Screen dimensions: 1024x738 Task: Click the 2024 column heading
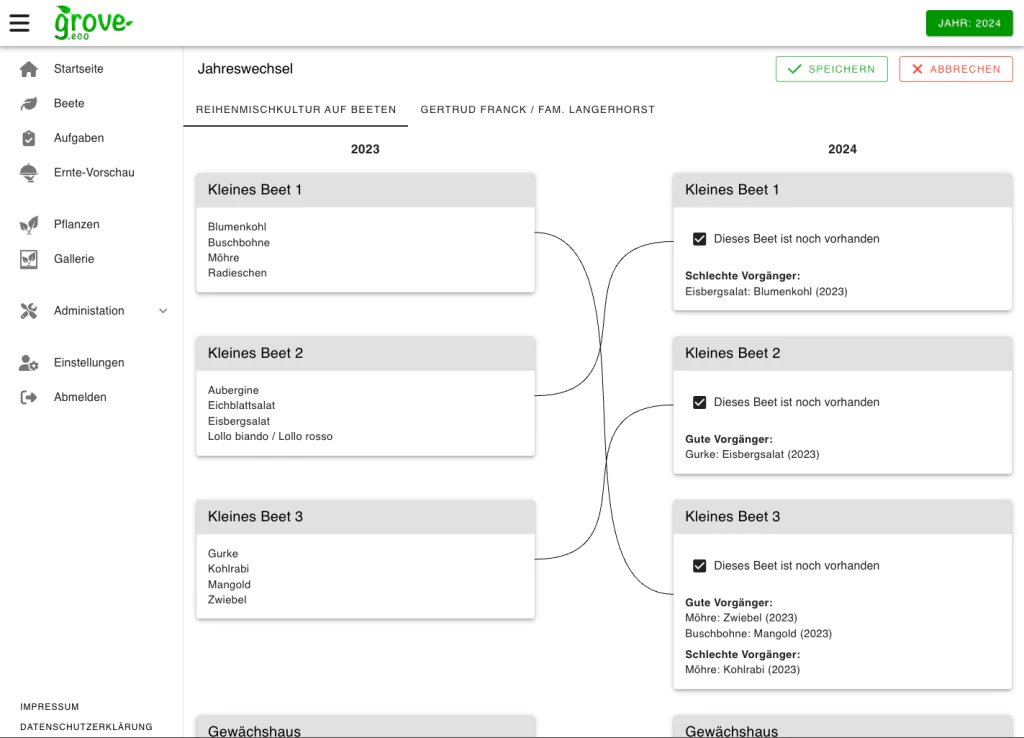(x=842, y=149)
